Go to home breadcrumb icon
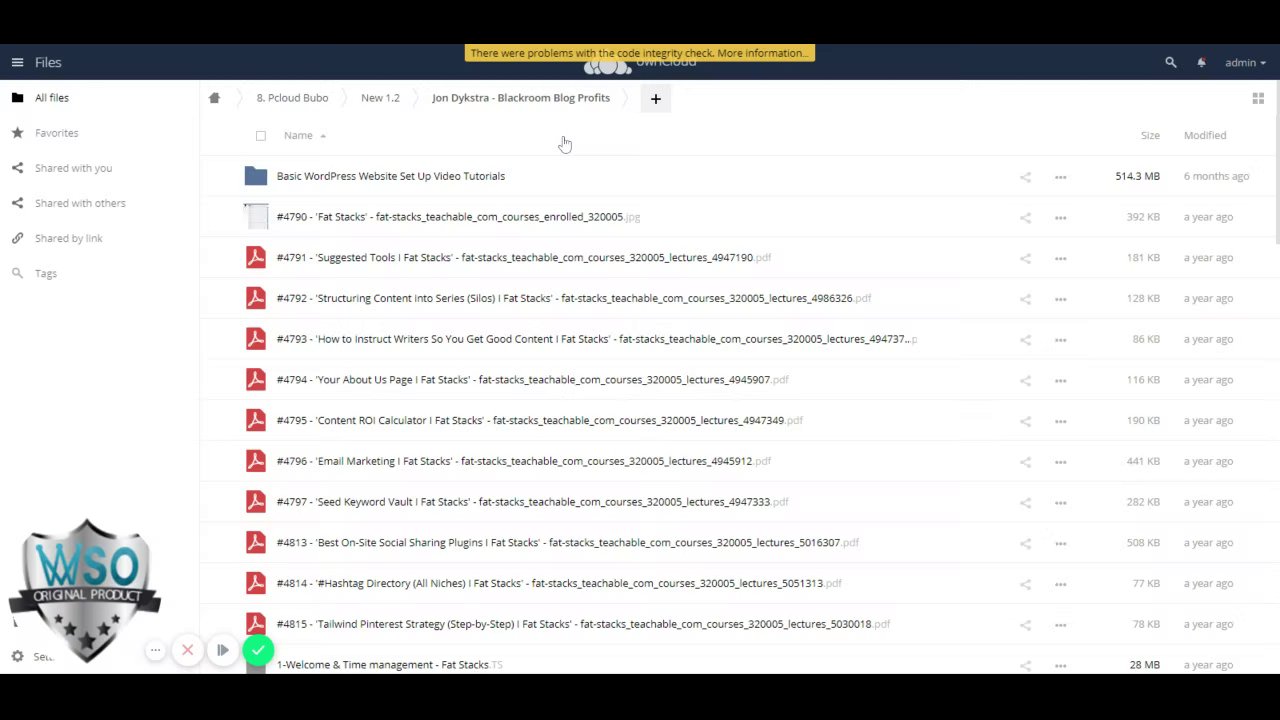Screen dimensions: 1280x720 (x=214, y=98)
